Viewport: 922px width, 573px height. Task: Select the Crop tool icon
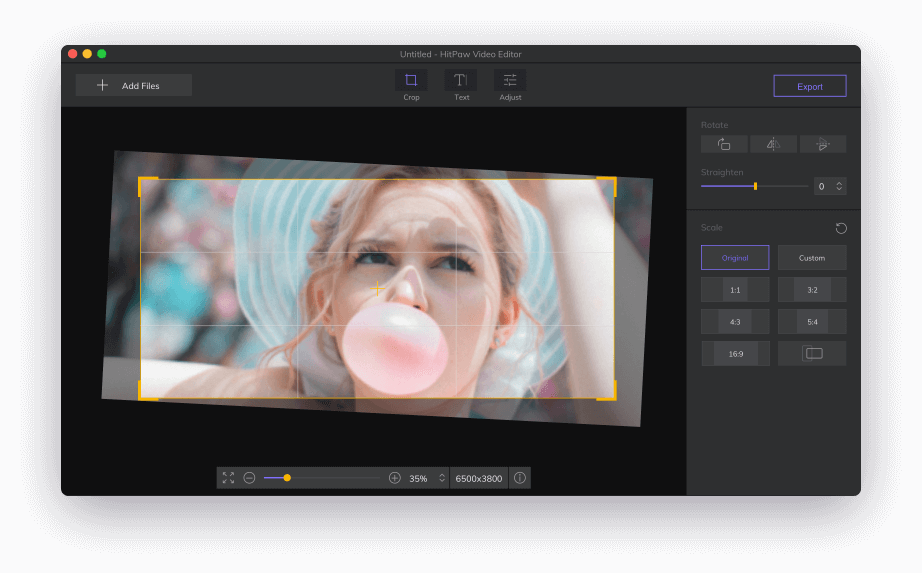(411, 81)
